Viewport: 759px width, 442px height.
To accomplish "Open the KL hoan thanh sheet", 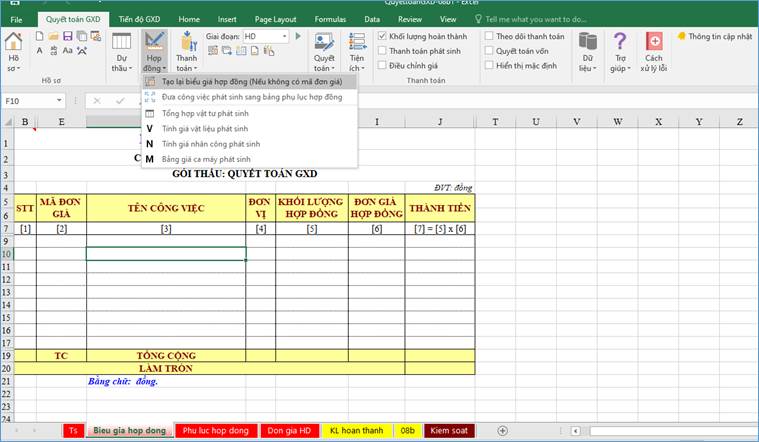I will click(x=356, y=431).
